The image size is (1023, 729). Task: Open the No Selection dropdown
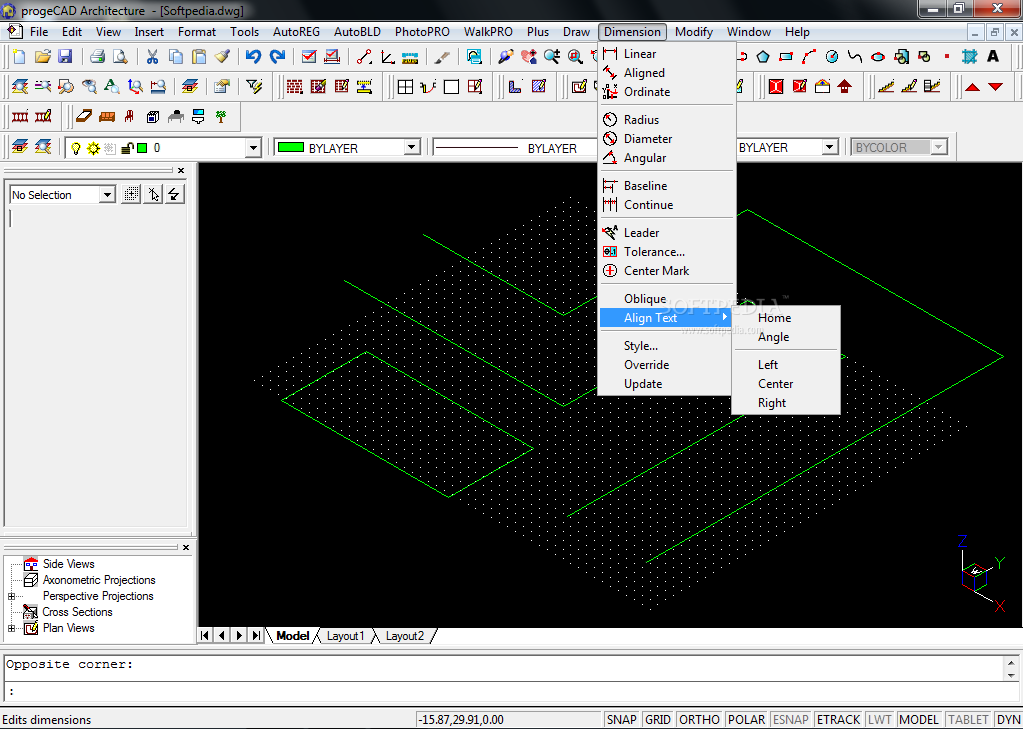[108, 194]
